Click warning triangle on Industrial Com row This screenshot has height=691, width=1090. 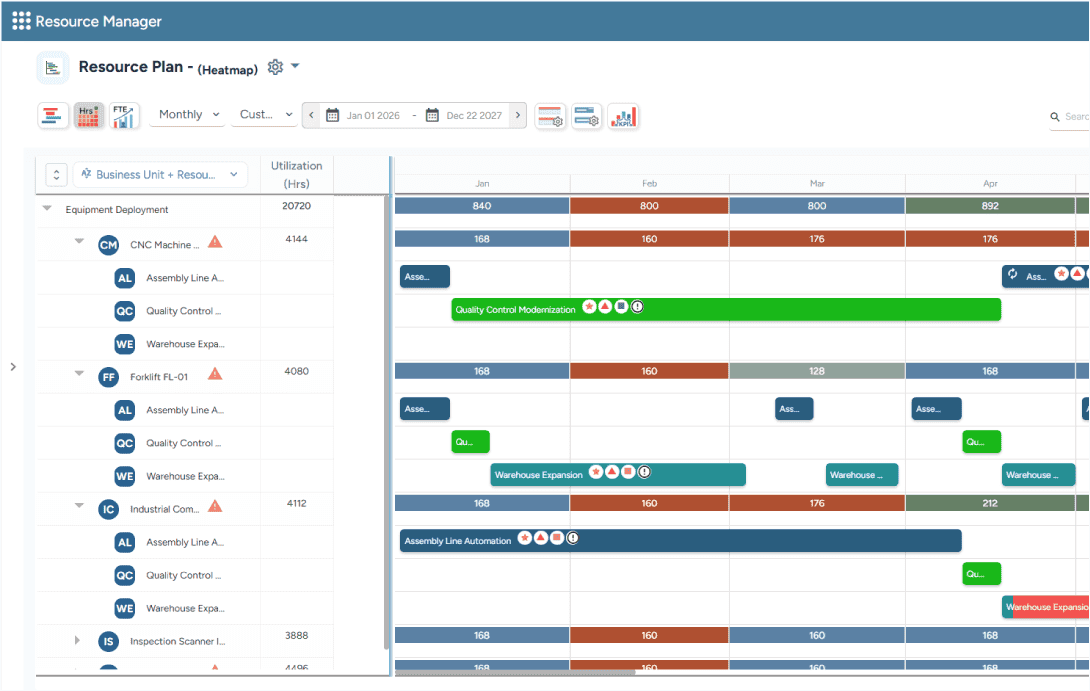coord(215,506)
